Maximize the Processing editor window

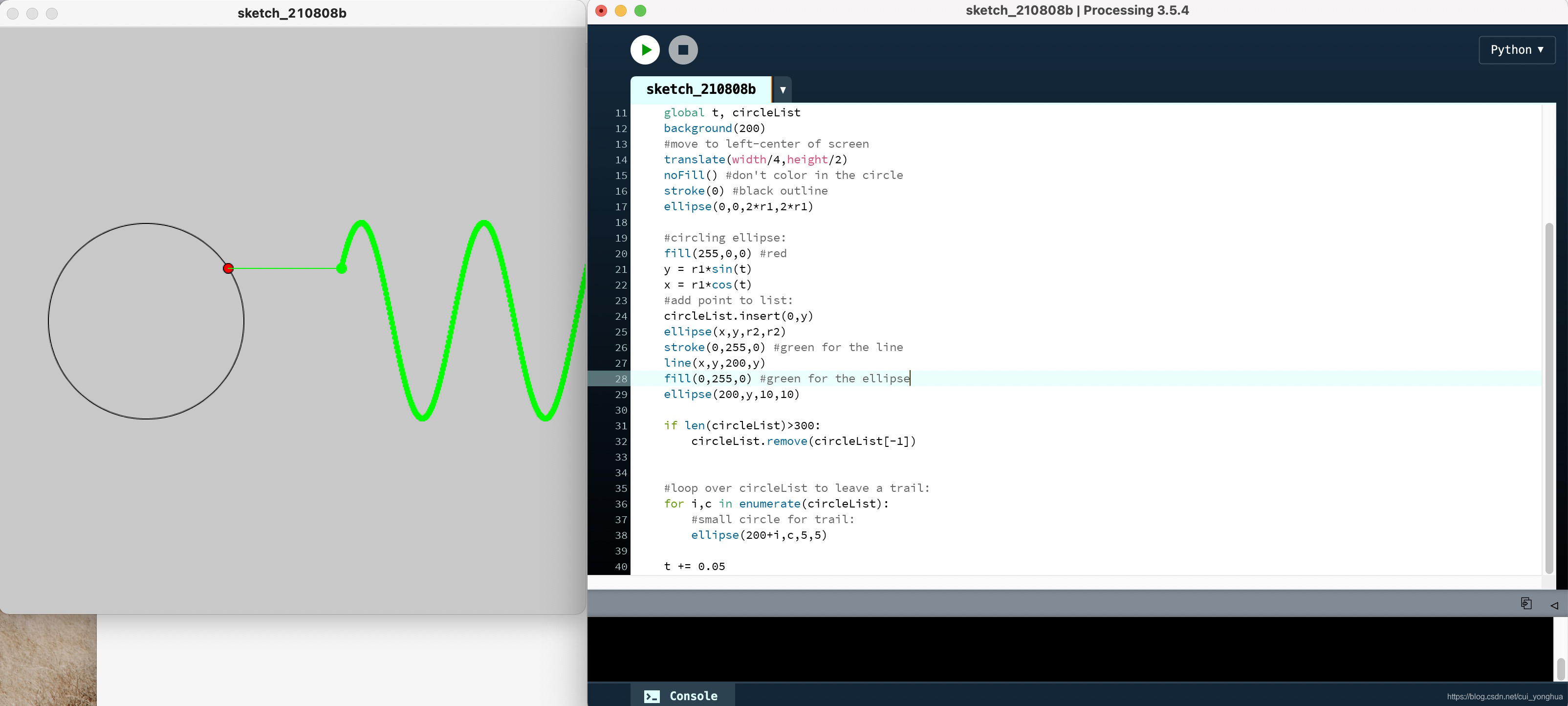pyautogui.click(x=640, y=10)
